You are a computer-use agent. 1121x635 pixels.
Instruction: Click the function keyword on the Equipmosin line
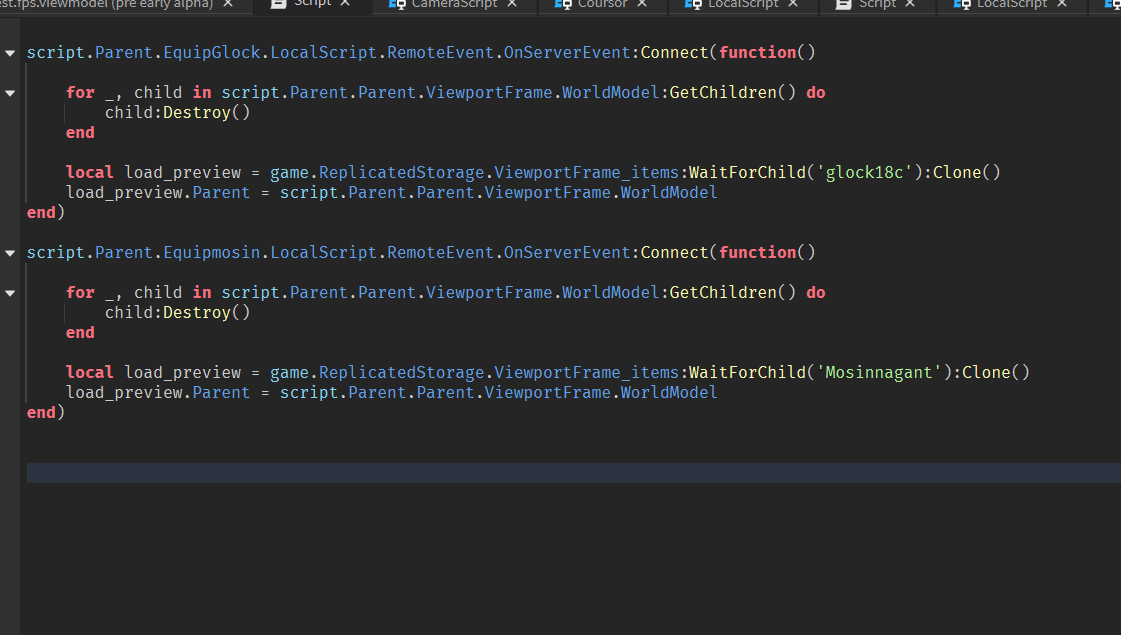pos(757,253)
